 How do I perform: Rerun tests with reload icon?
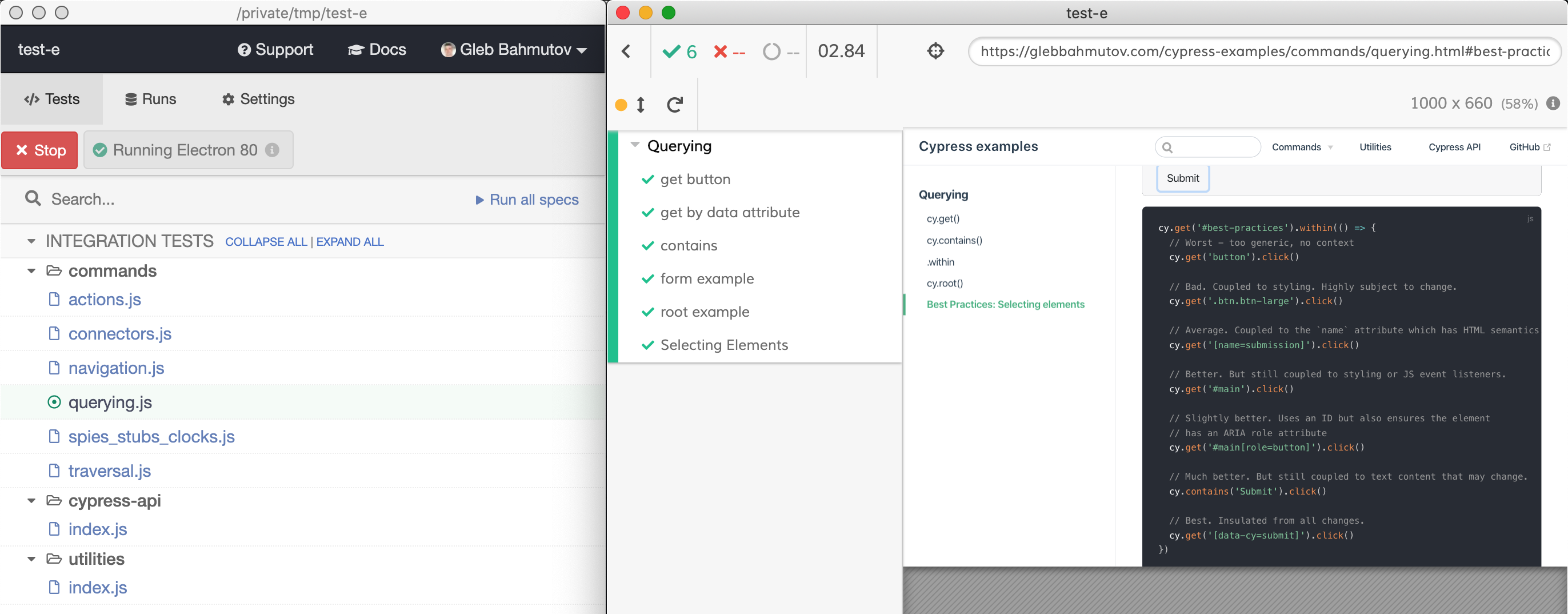point(675,105)
